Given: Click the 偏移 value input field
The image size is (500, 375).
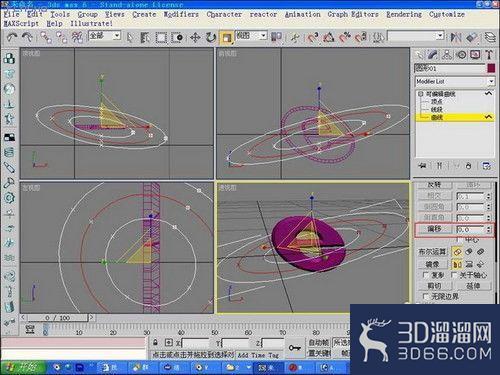Looking at the screenshot, I should point(470,229).
